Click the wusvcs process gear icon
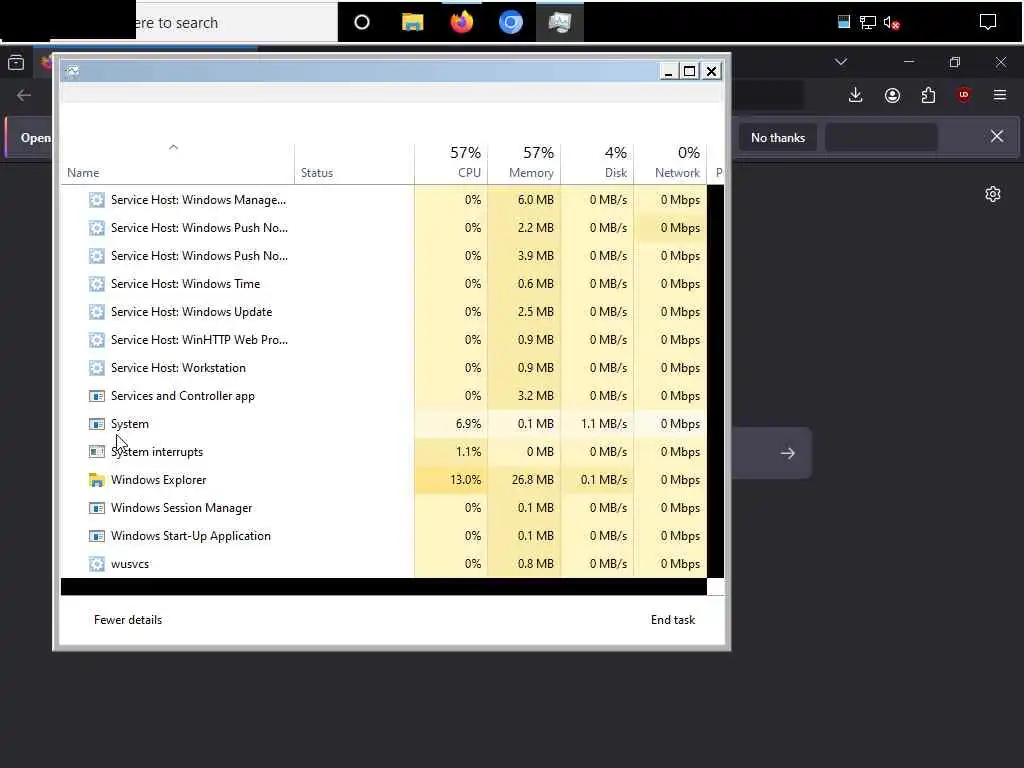The height and width of the screenshot is (768, 1024). tap(97, 564)
